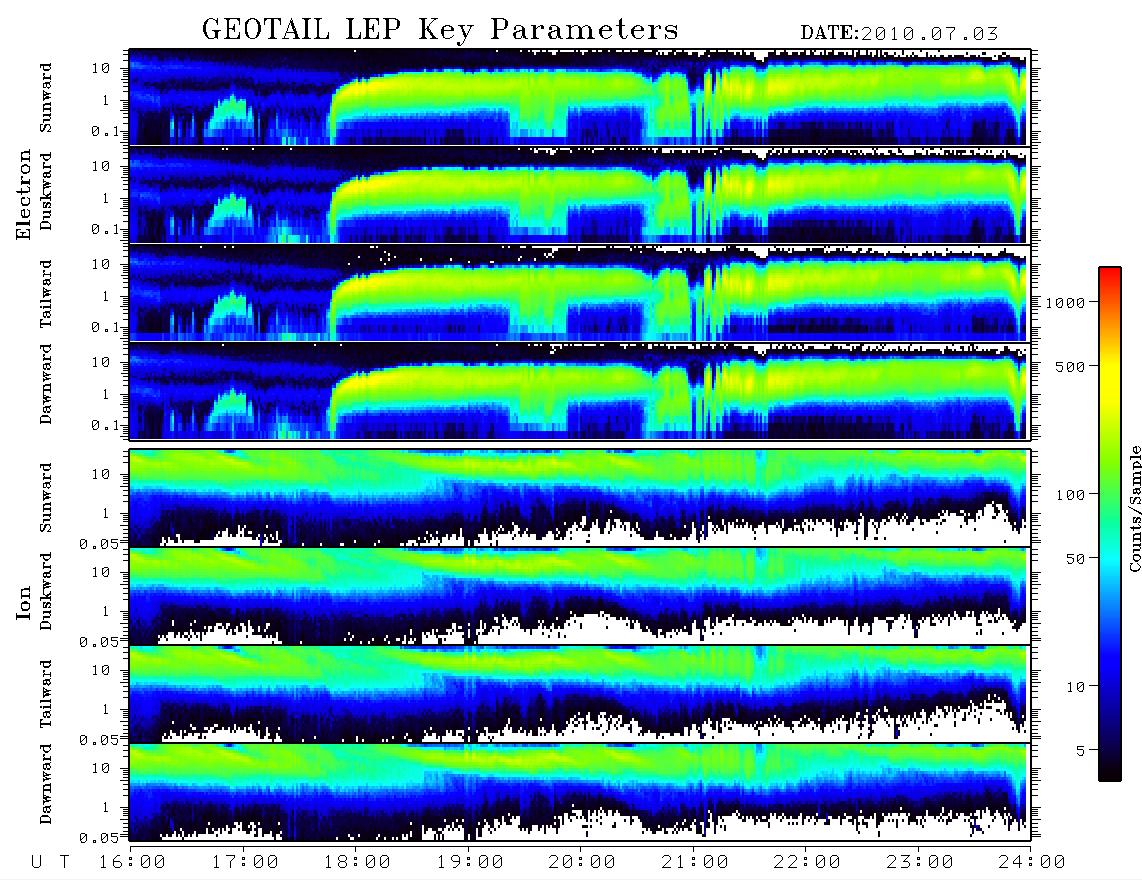Click the 0.1 tick of Electron Sunward panel
The width and height of the screenshot is (1142, 880).
(105, 131)
